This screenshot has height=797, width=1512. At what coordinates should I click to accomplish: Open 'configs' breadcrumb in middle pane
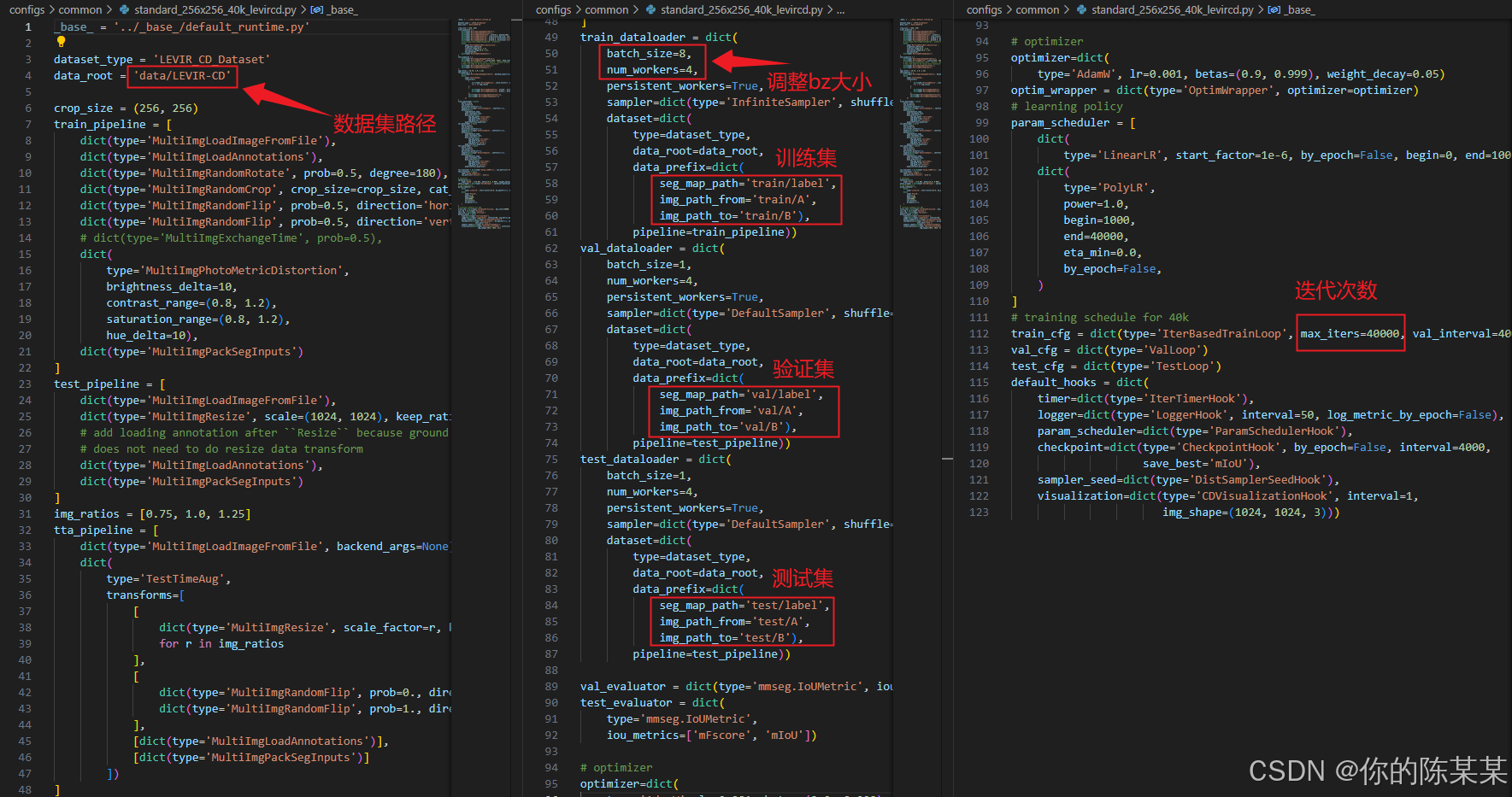tap(553, 10)
